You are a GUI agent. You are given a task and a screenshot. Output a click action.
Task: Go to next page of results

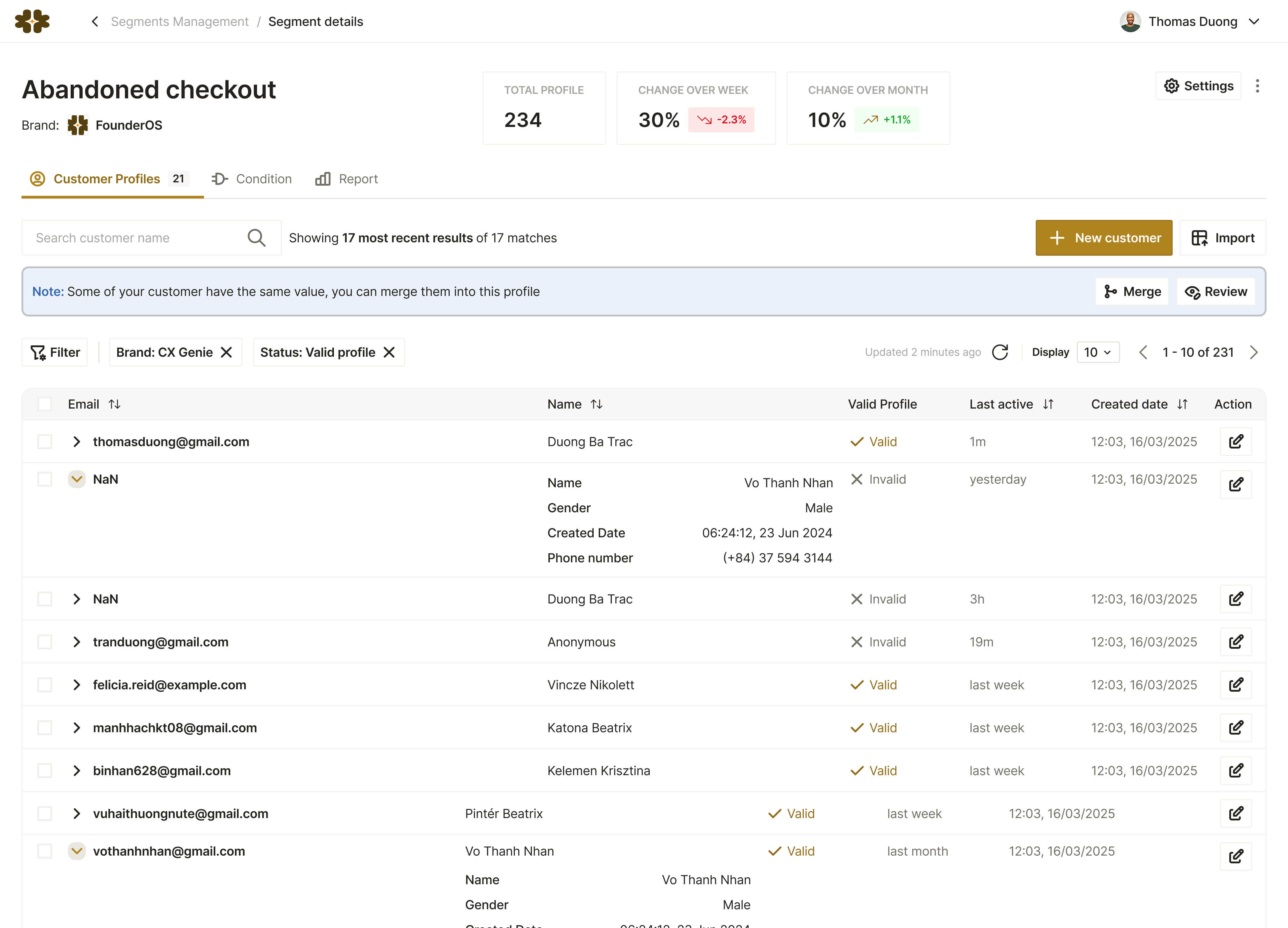pos(1254,353)
